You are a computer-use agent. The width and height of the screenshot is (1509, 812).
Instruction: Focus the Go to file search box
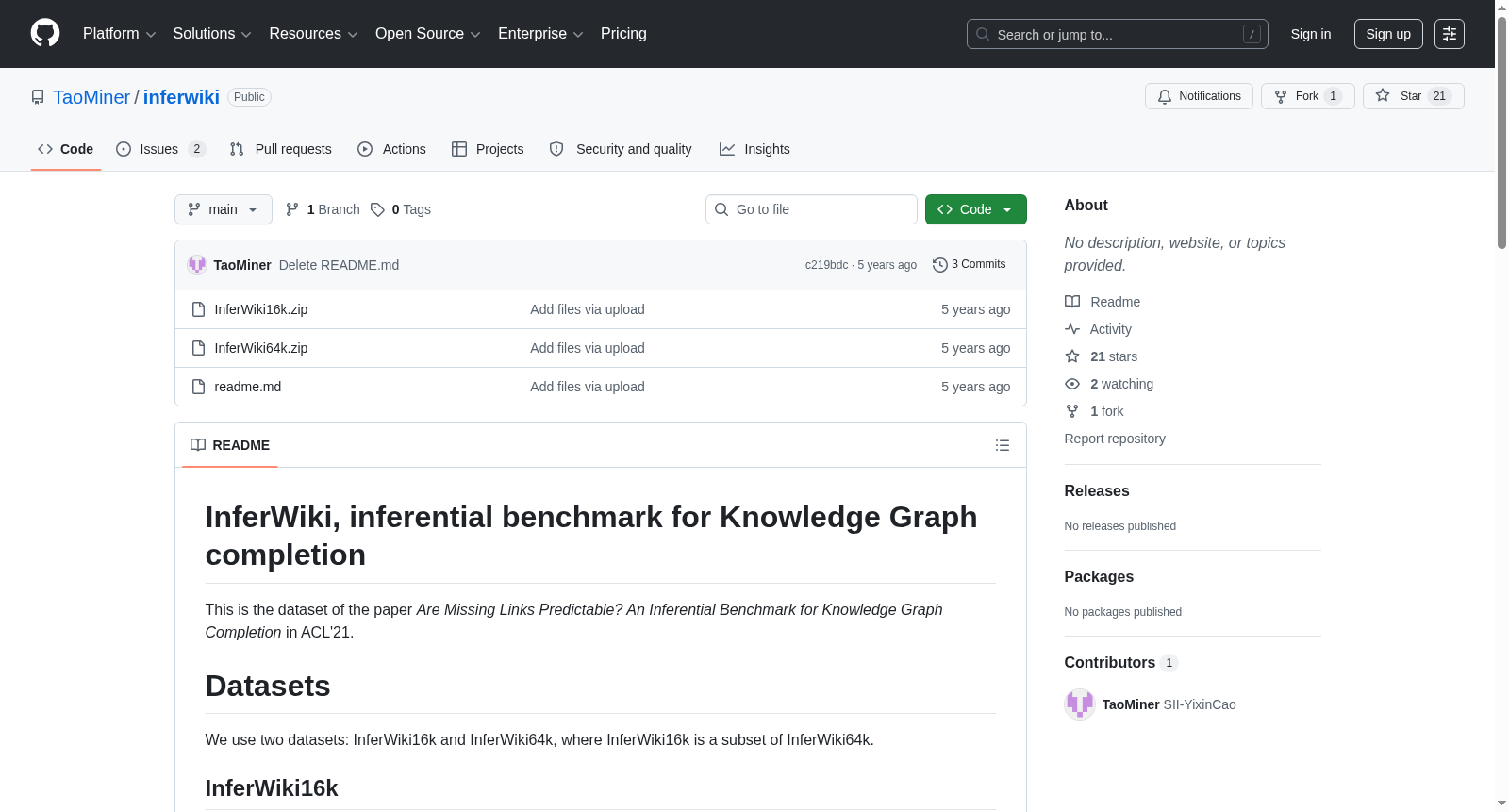[811, 209]
